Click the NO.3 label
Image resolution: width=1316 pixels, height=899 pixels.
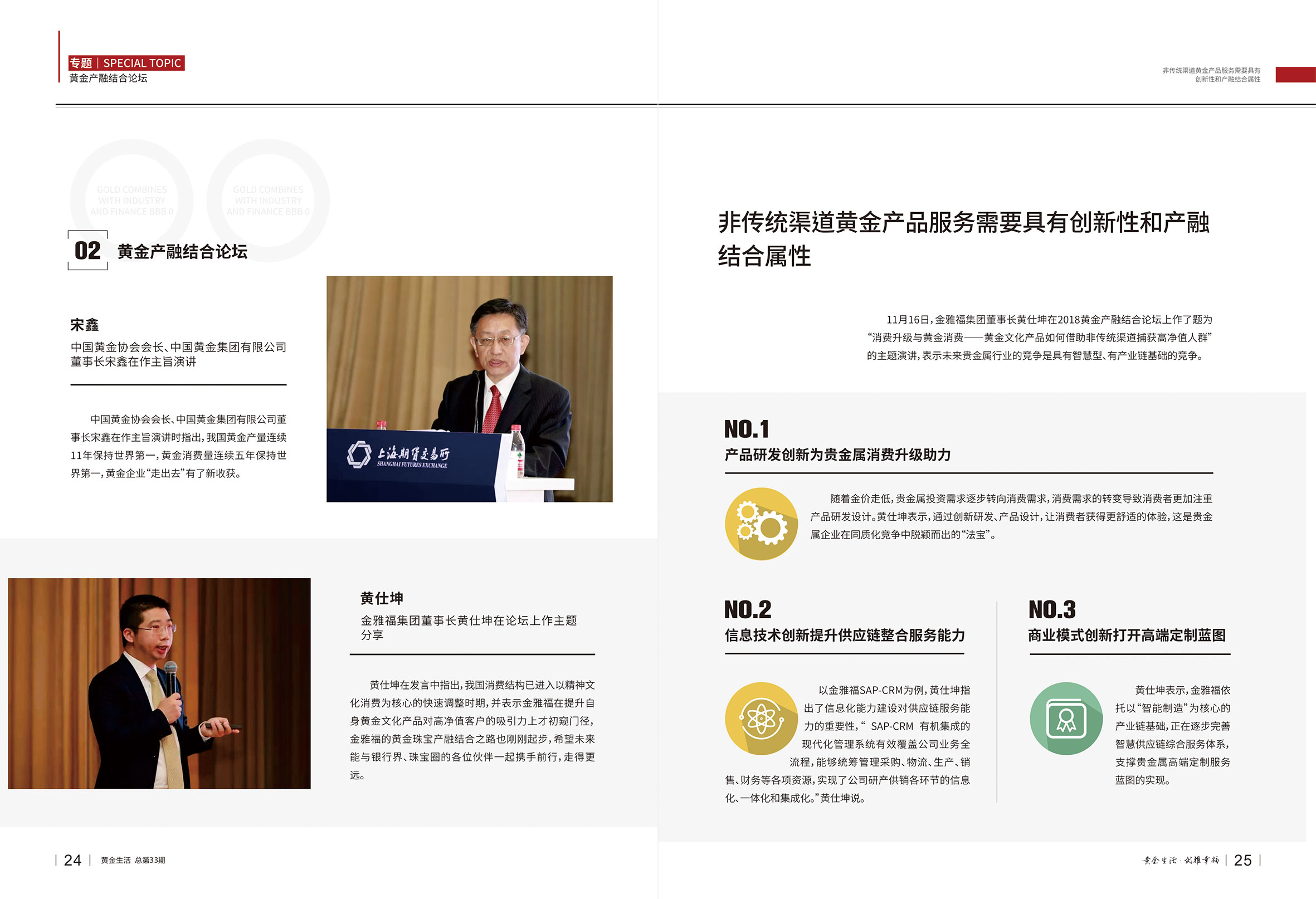pyautogui.click(x=1052, y=610)
